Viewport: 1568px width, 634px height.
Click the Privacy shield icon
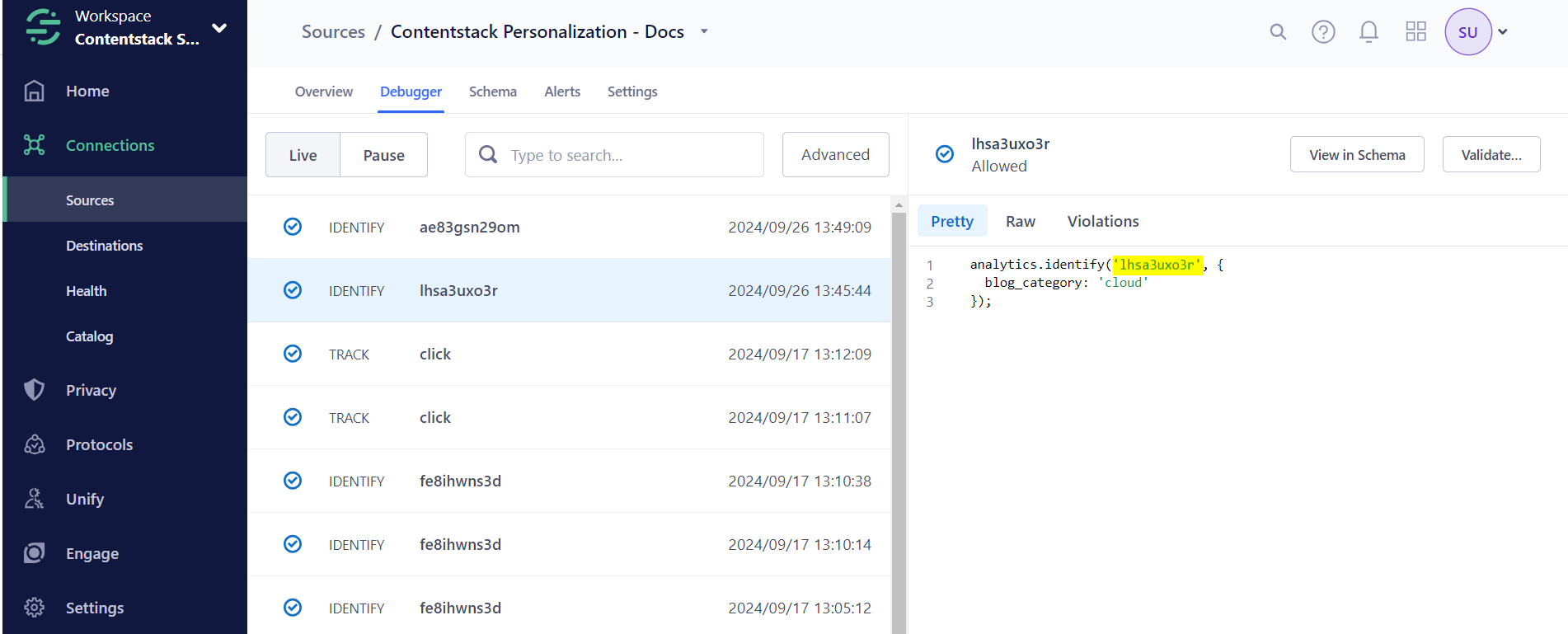pyautogui.click(x=35, y=390)
